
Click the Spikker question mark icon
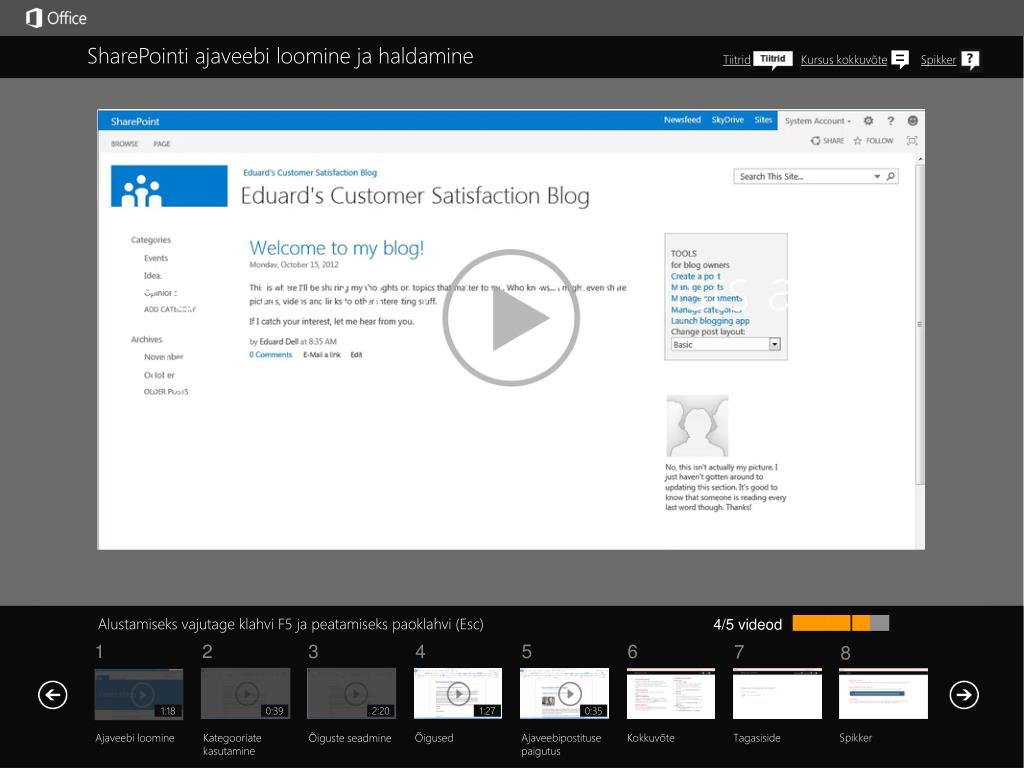(x=970, y=60)
